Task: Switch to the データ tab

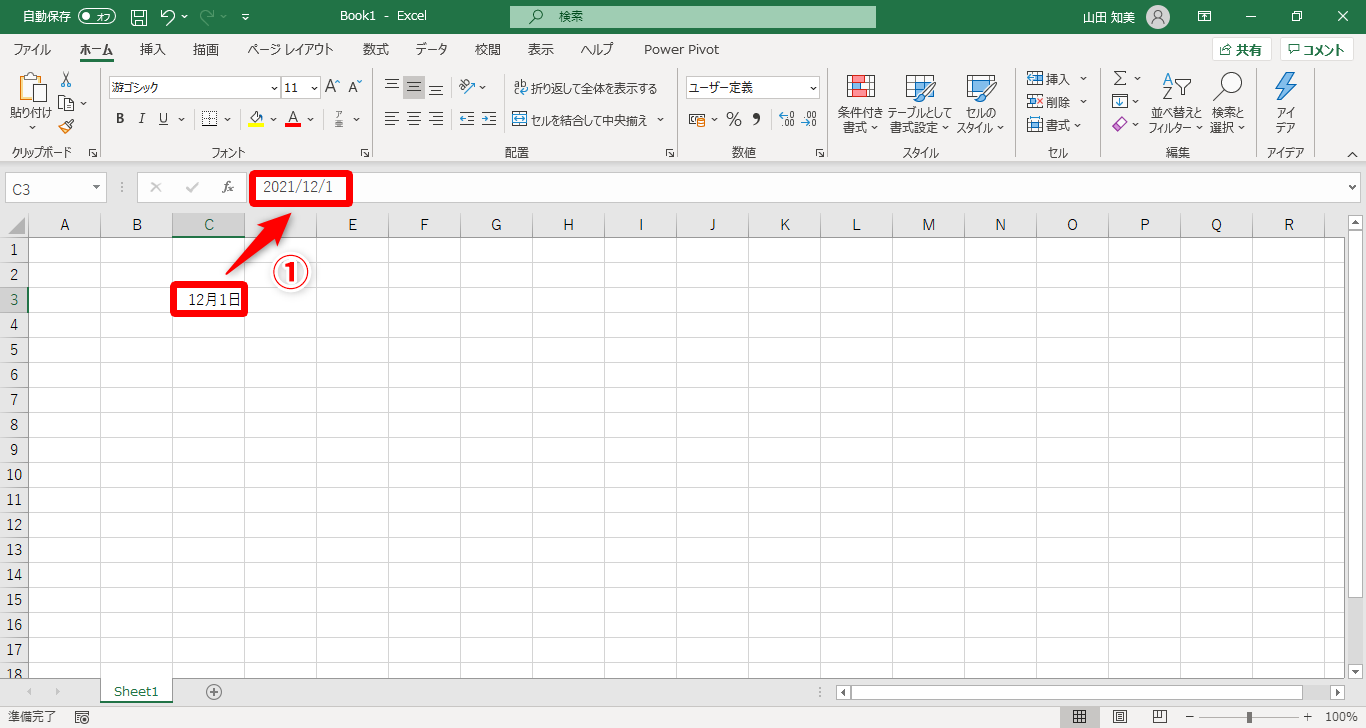Action: coord(432,49)
